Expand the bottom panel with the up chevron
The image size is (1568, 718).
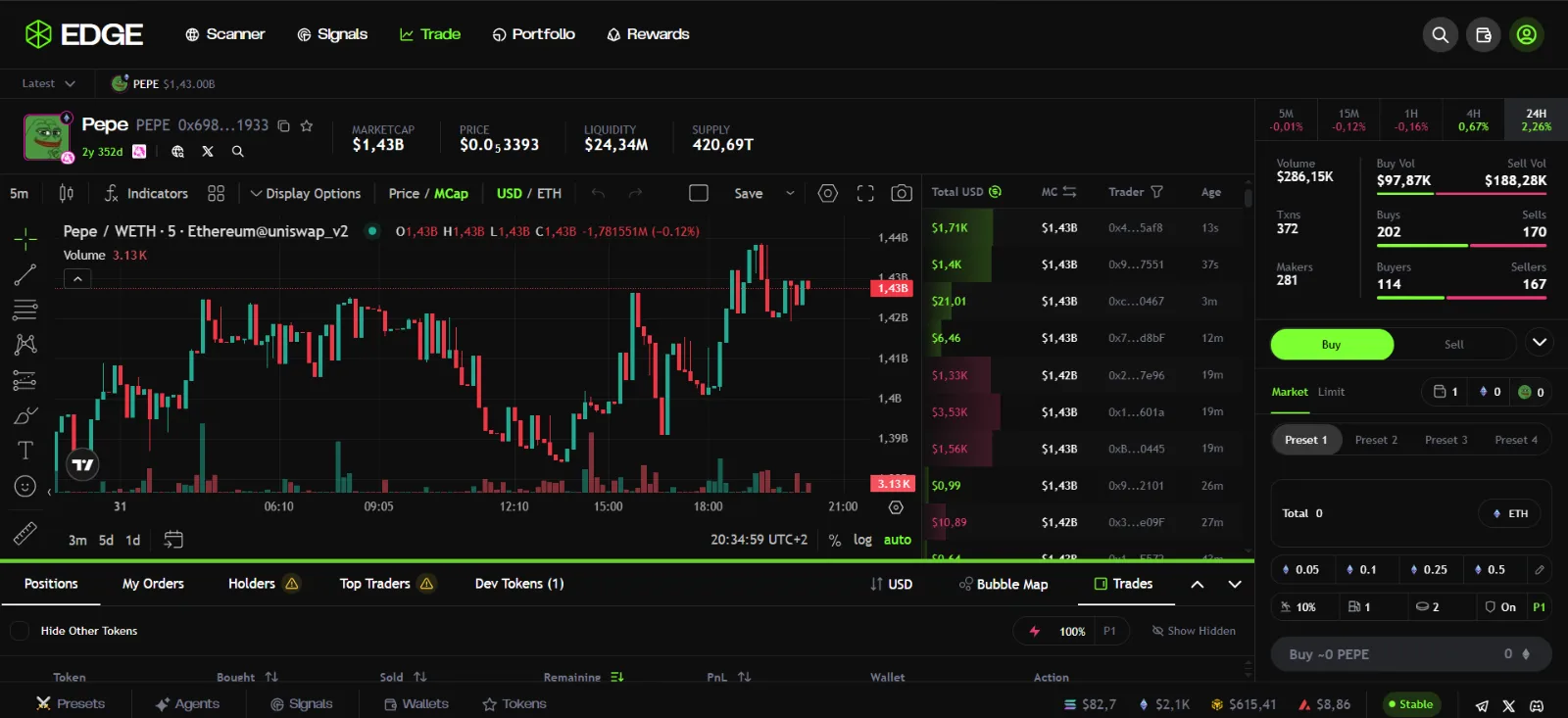pos(1198,585)
